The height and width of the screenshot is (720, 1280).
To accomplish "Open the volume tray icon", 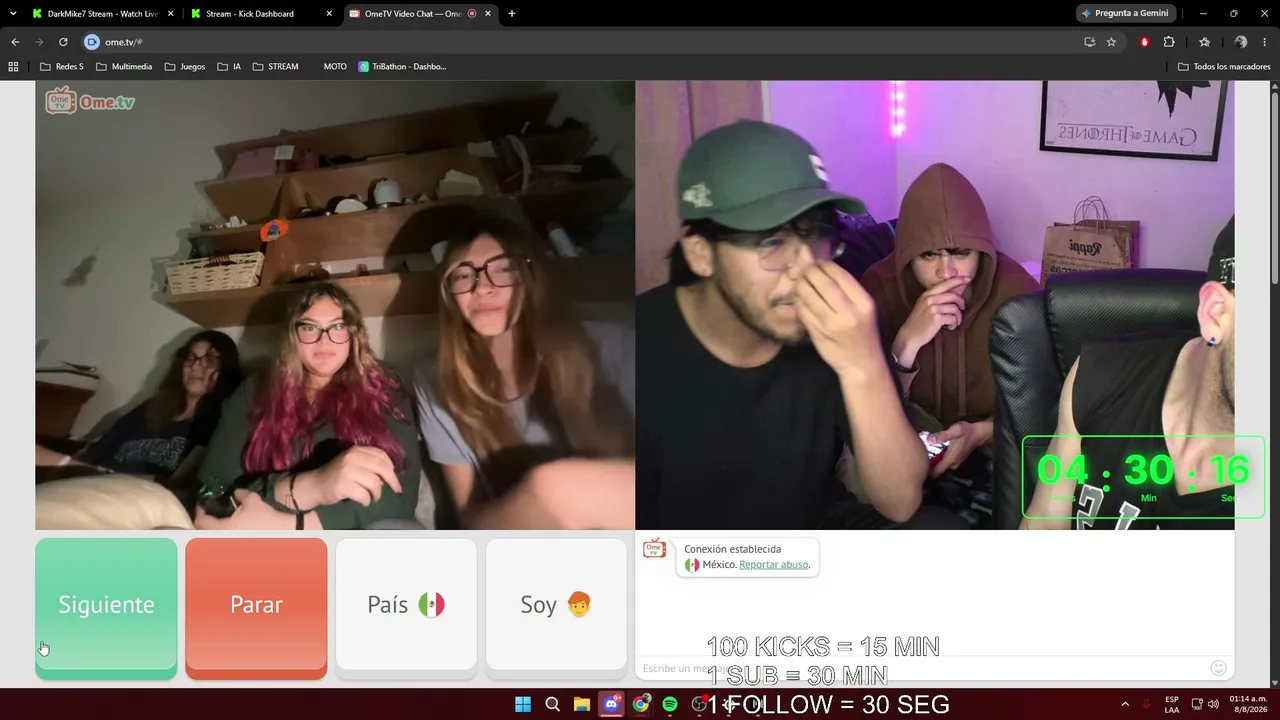I will (x=1213, y=704).
